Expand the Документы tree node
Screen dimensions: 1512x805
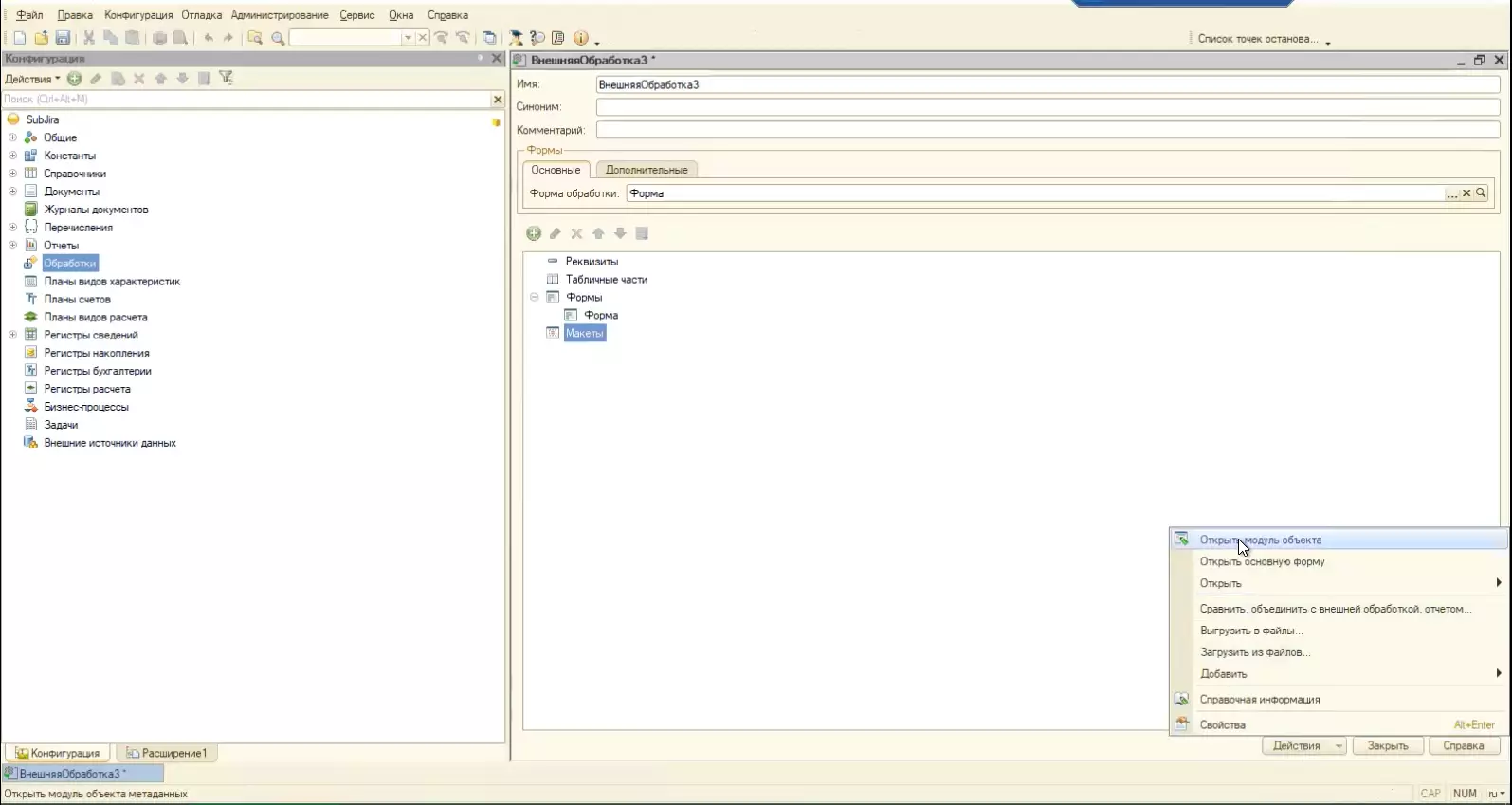(x=12, y=192)
